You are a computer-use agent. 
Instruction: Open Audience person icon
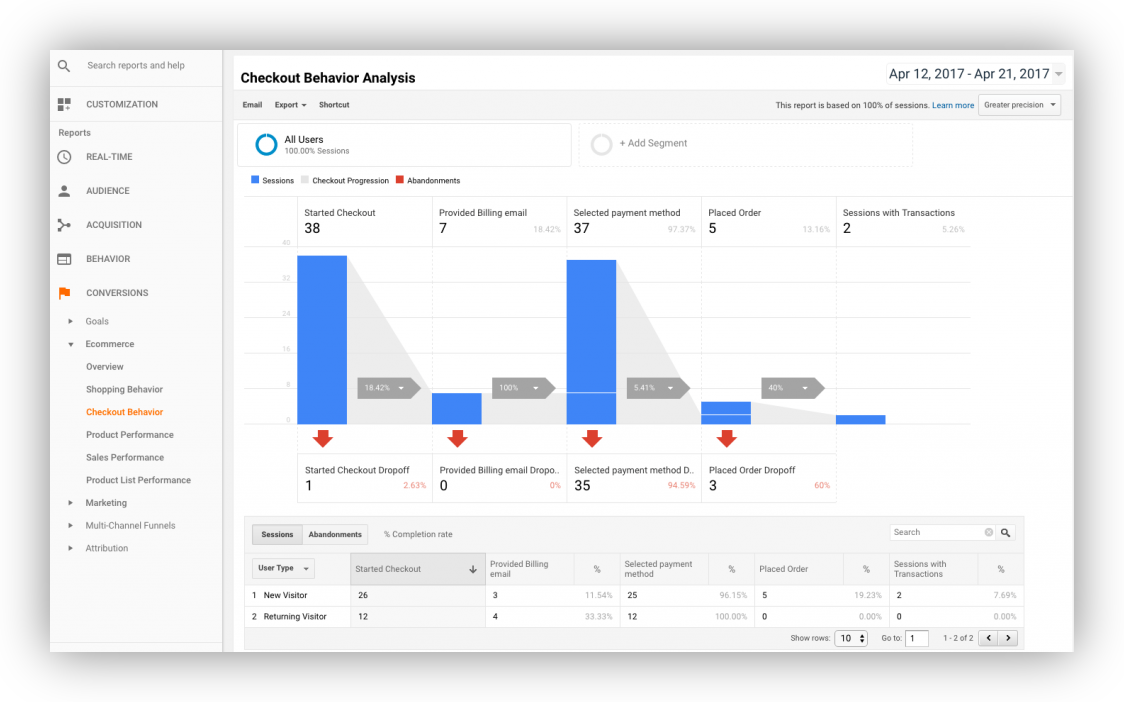point(65,191)
